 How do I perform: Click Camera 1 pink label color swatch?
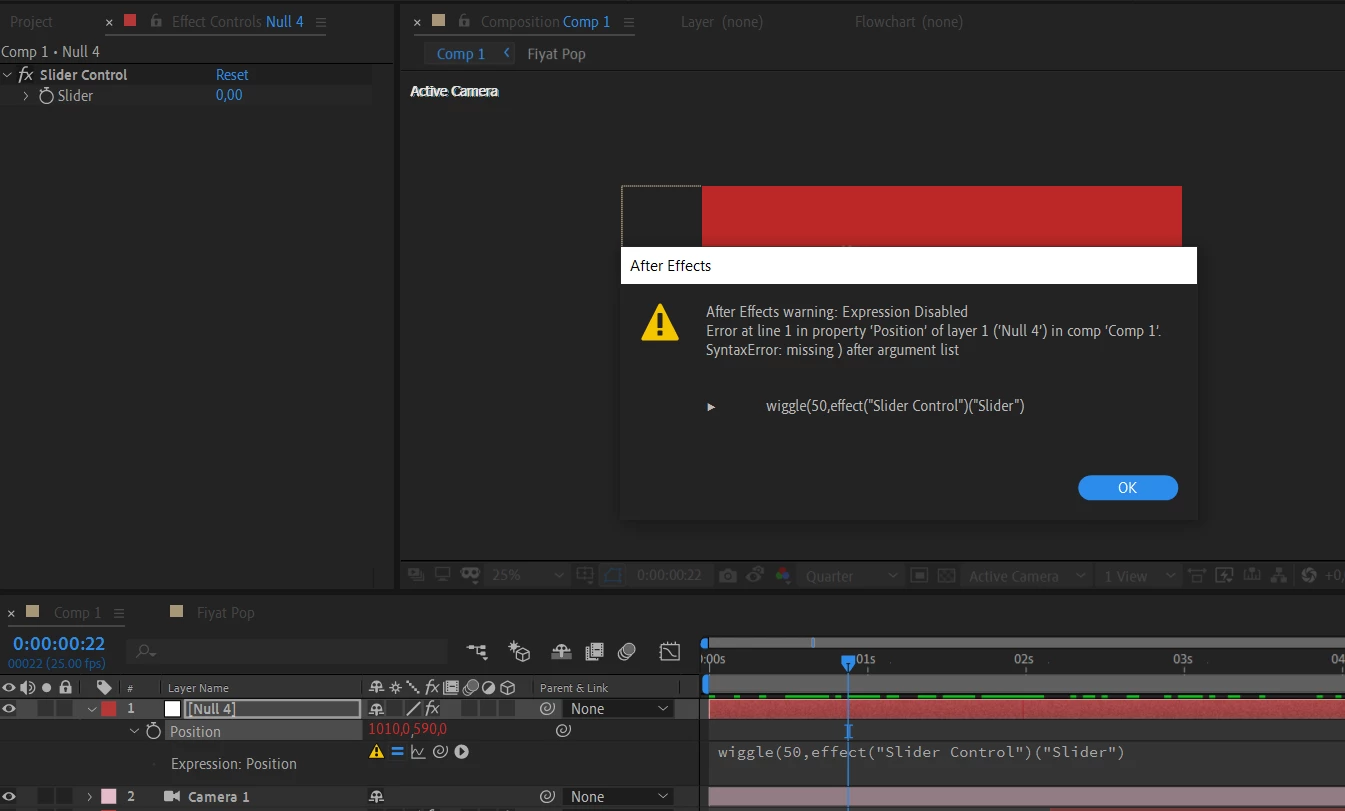tap(108, 797)
